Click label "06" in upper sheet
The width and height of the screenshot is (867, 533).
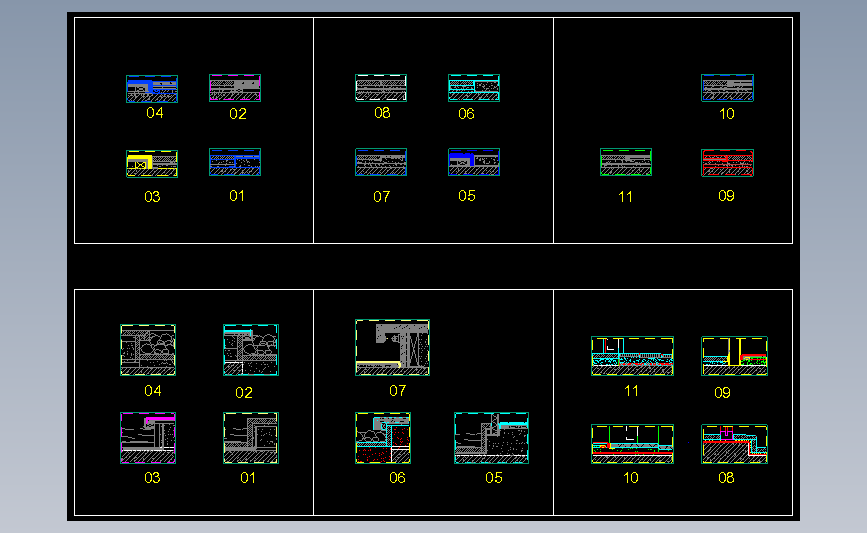pyautogui.click(x=466, y=114)
